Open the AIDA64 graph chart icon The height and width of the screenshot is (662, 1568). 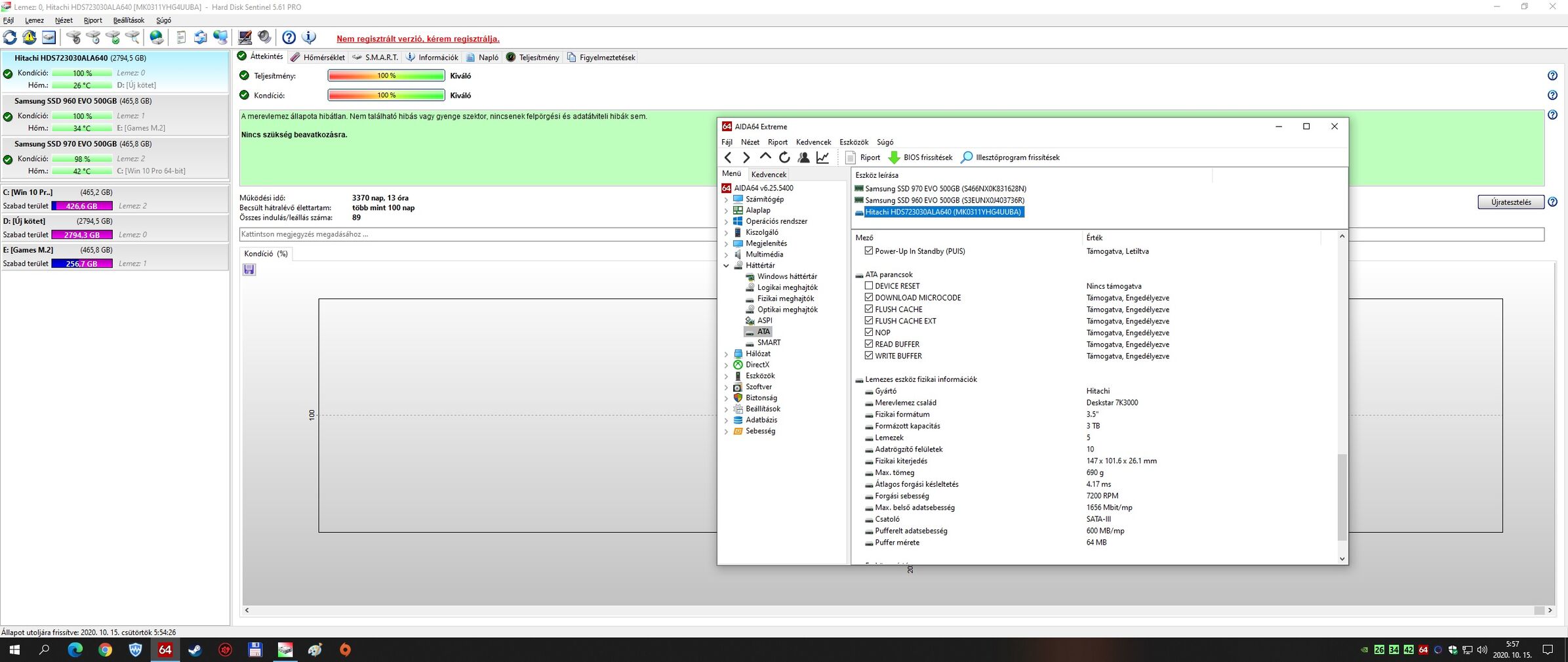tap(822, 157)
